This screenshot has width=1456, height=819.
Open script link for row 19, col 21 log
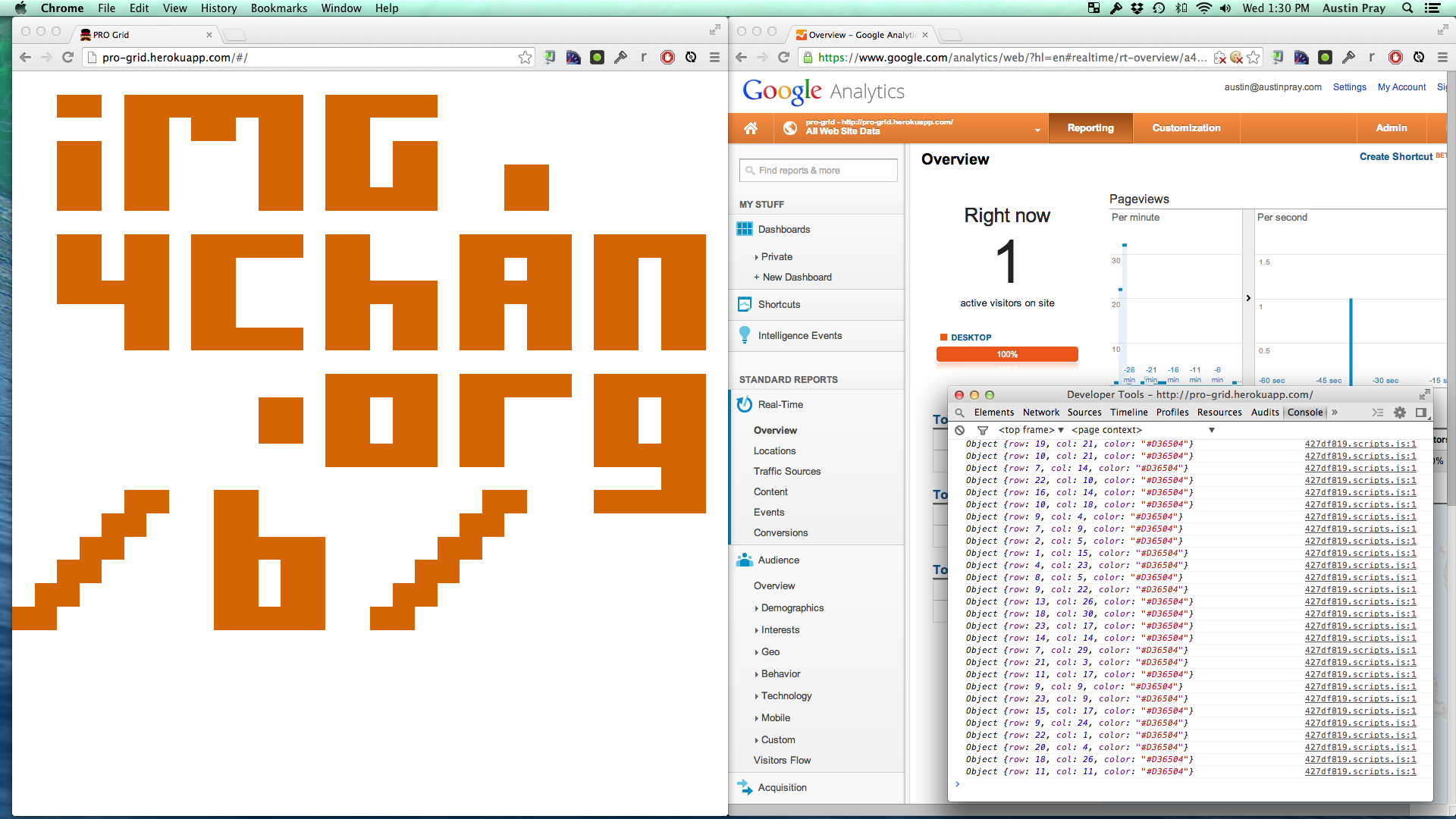[1360, 444]
